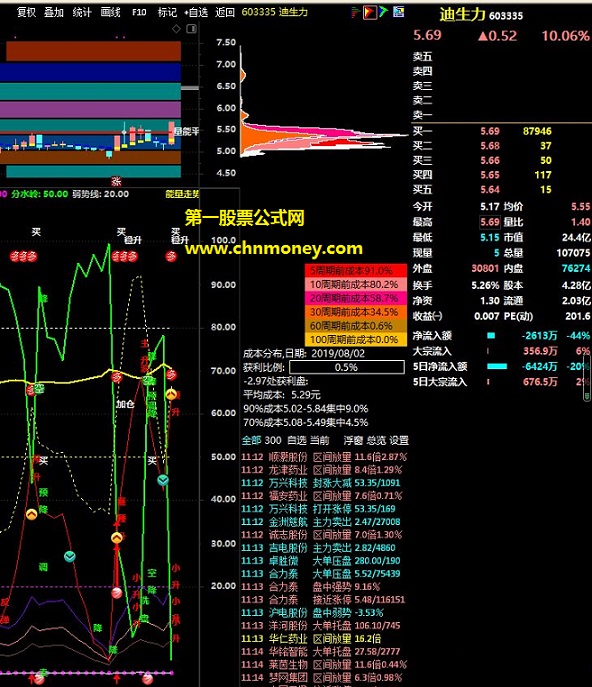
Task: Add the stock to 自选 watchlist
Action: pyautogui.click(x=196, y=12)
